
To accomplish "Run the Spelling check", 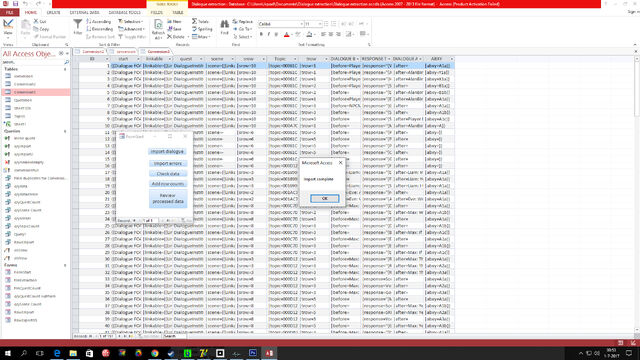I will [x=202, y=29].
